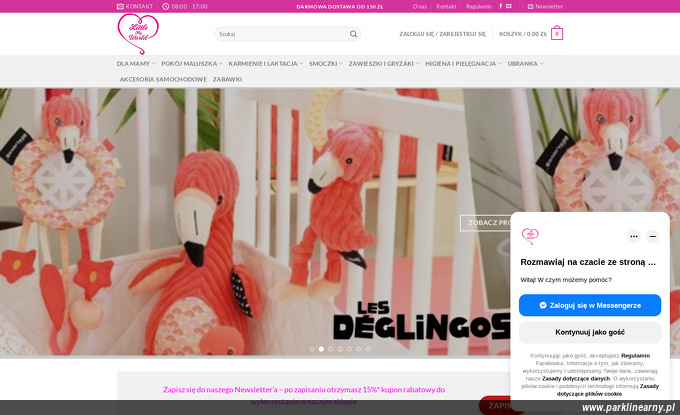Open Zasady dotyczące plików cookie link

(x=607, y=390)
